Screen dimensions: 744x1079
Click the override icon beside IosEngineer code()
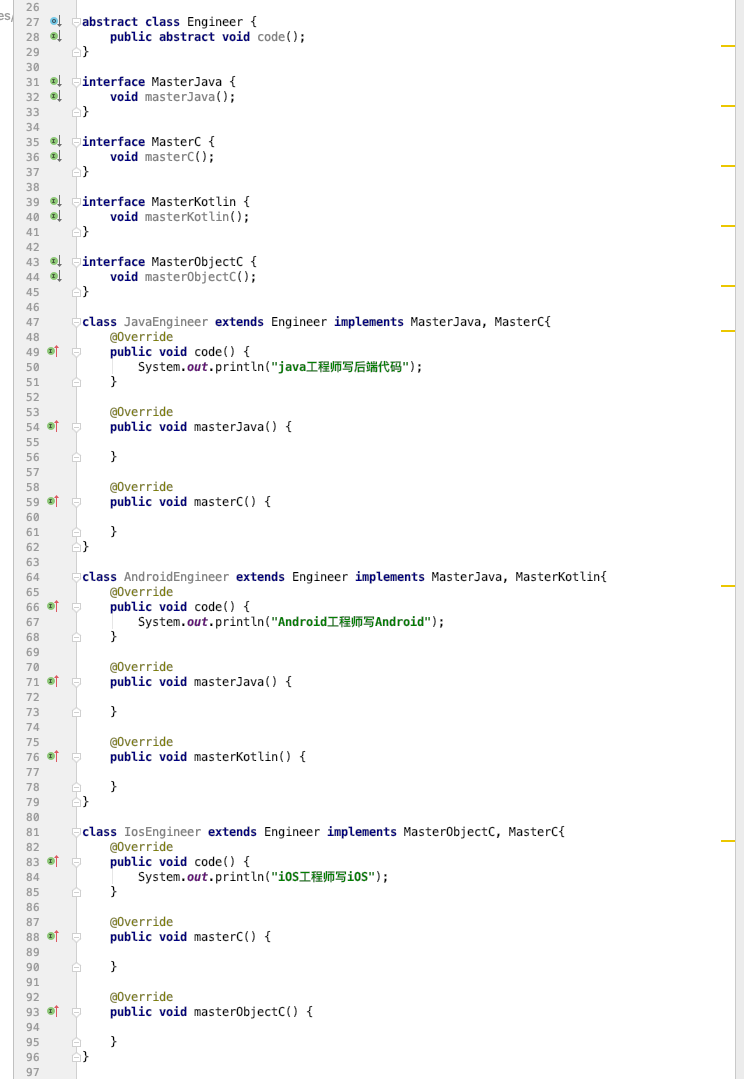(x=53, y=861)
